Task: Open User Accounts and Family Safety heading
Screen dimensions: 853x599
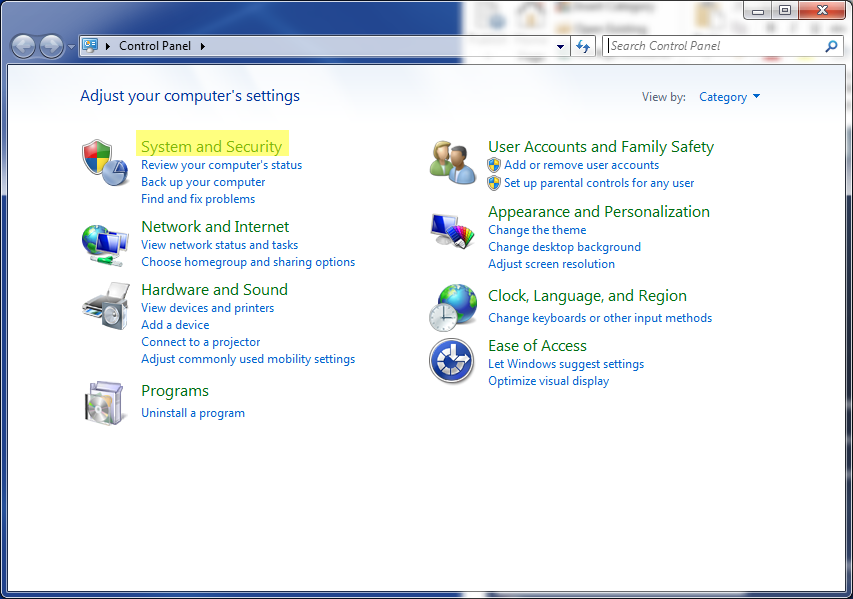Action: click(601, 146)
